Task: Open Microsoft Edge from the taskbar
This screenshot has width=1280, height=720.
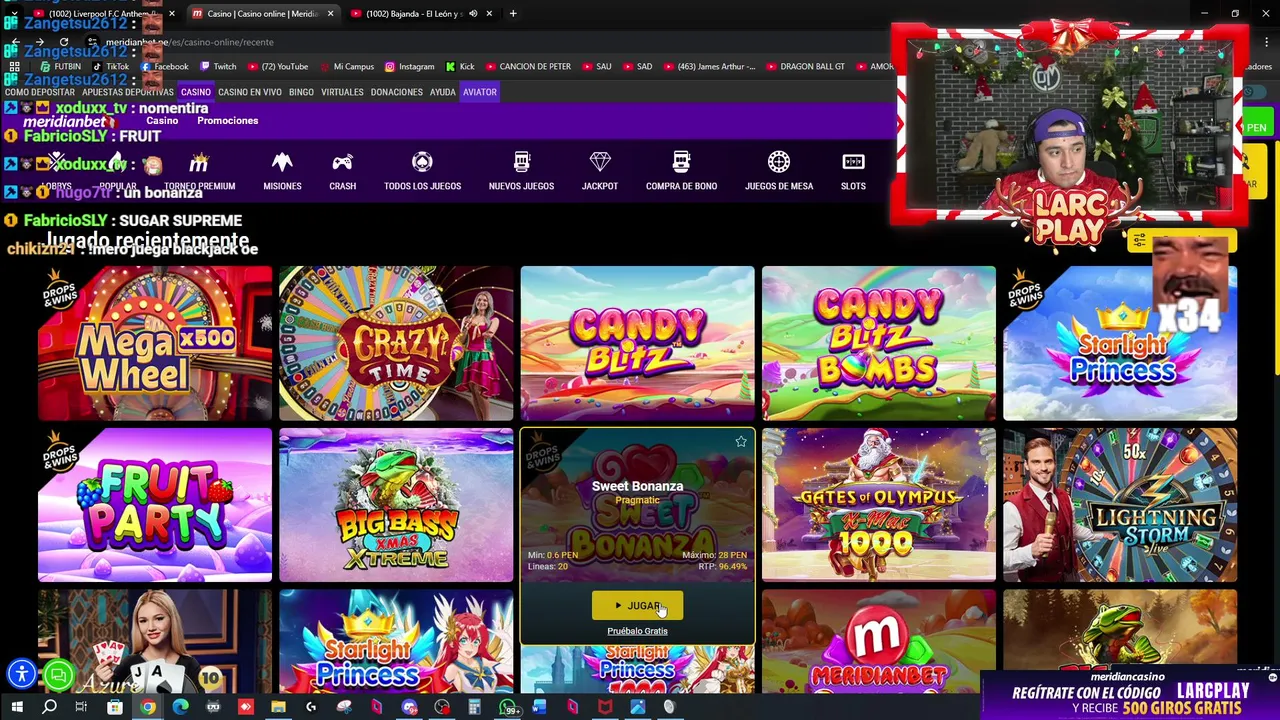Action: (180, 708)
